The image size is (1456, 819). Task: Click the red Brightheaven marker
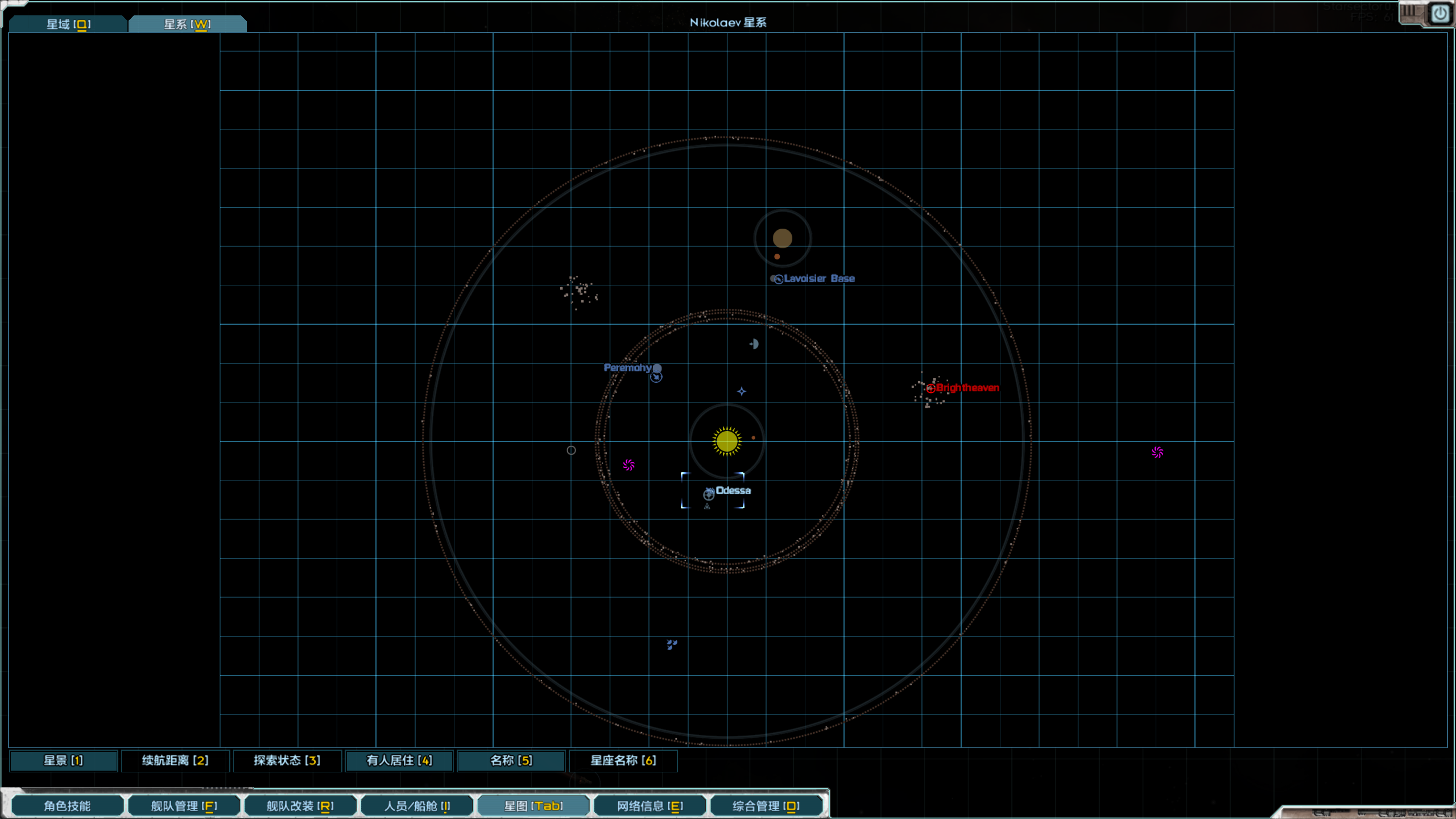click(930, 388)
